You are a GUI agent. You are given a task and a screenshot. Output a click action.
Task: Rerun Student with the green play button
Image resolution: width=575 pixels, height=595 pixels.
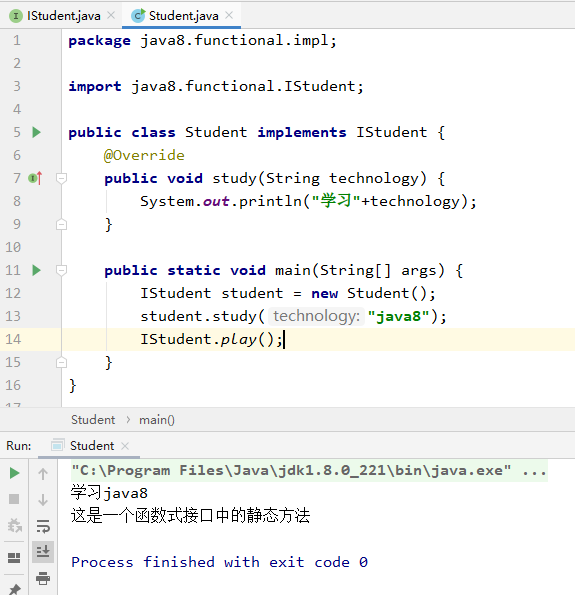pyautogui.click(x=14, y=473)
